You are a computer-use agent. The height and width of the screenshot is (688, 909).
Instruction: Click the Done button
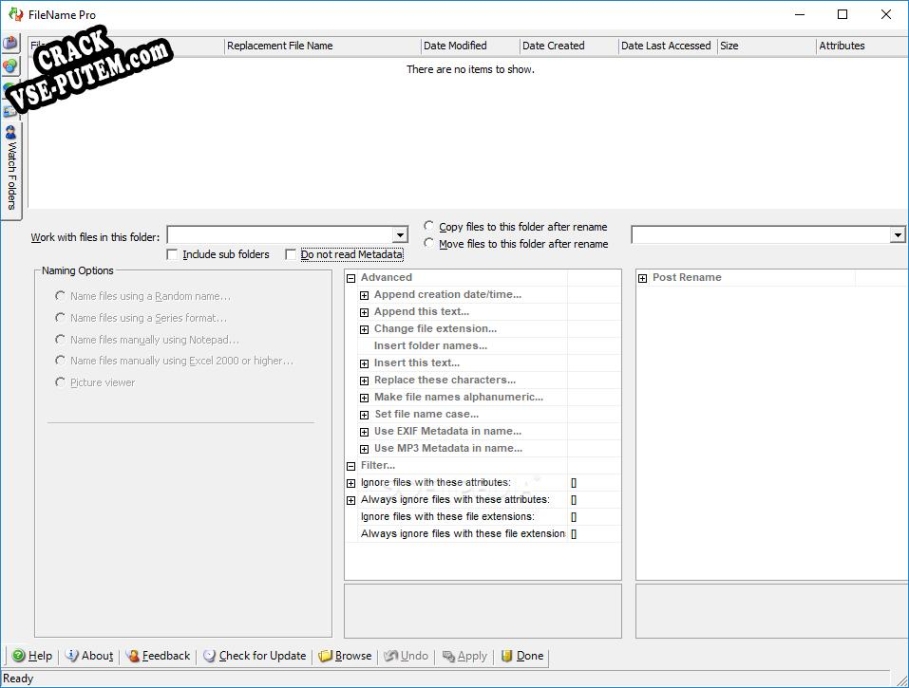point(522,656)
